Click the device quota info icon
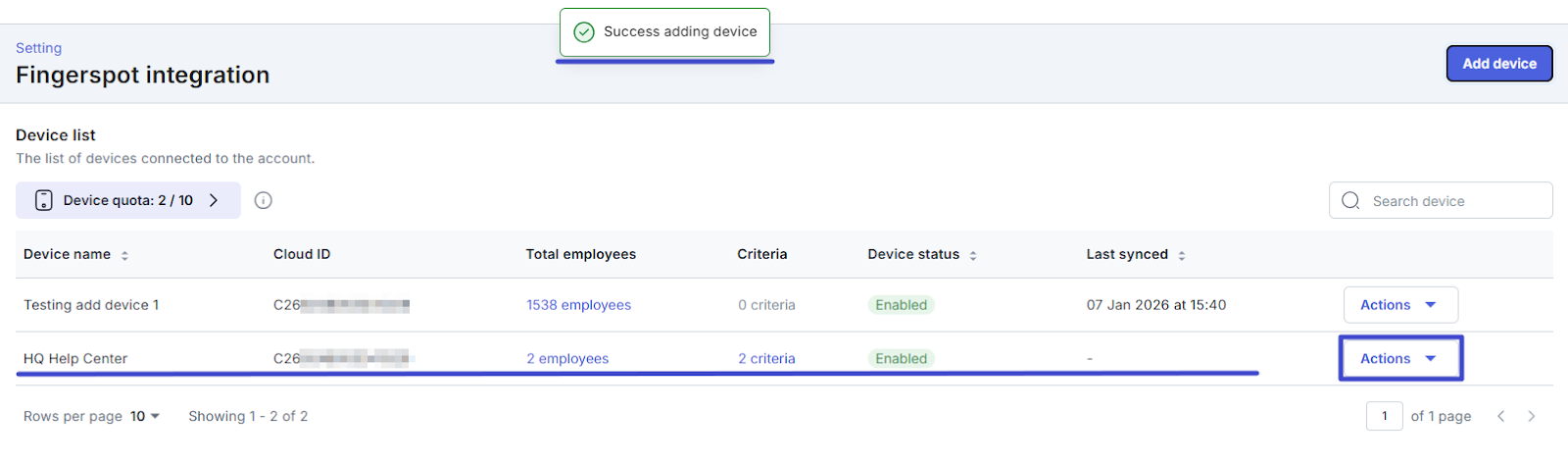Viewport: 1568px width, 463px height. tap(263, 200)
